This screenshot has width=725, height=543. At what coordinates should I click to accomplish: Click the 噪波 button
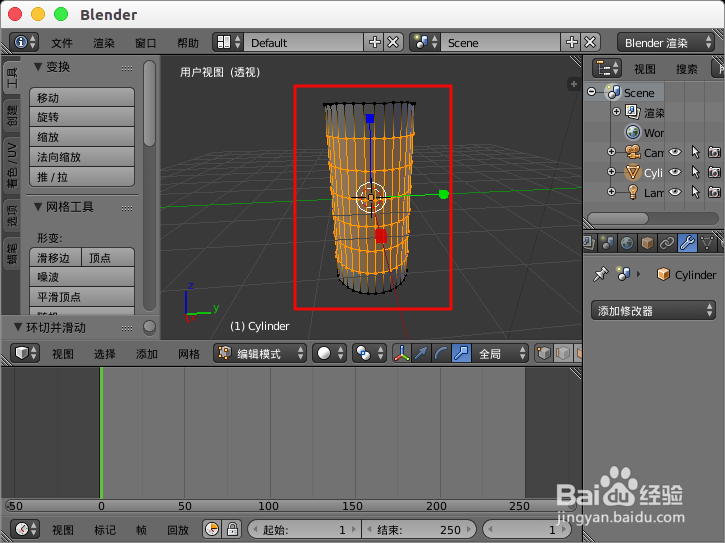[82, 277]
